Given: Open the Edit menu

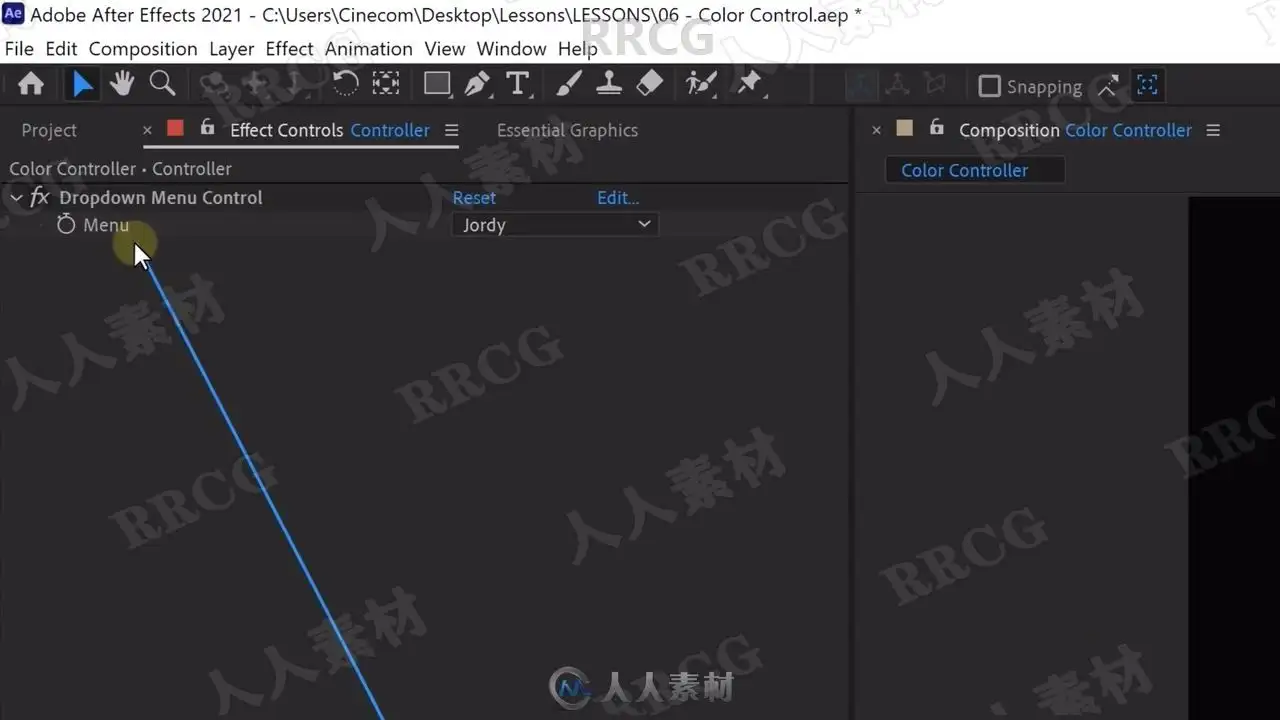Looking at the screenshot, I should (x=61, y=49).
